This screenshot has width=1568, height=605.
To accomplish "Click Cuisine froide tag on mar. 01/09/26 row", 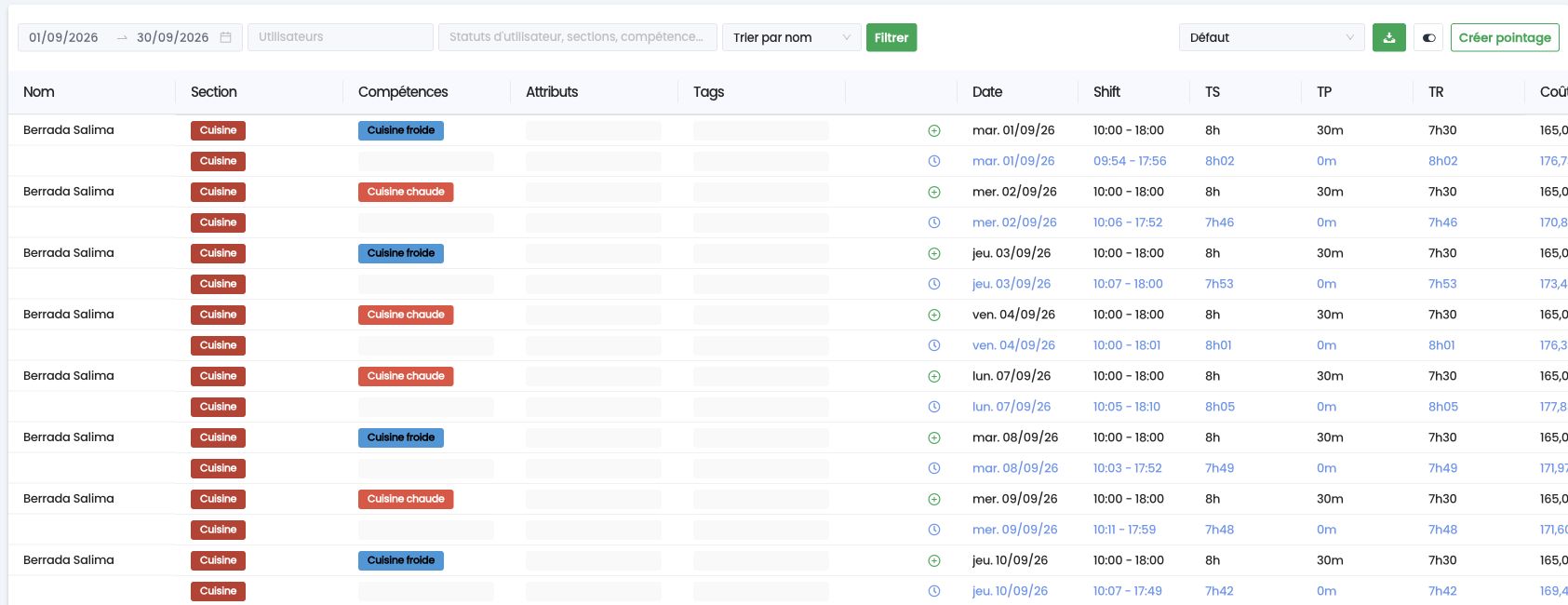I will (x=401, y=130).
